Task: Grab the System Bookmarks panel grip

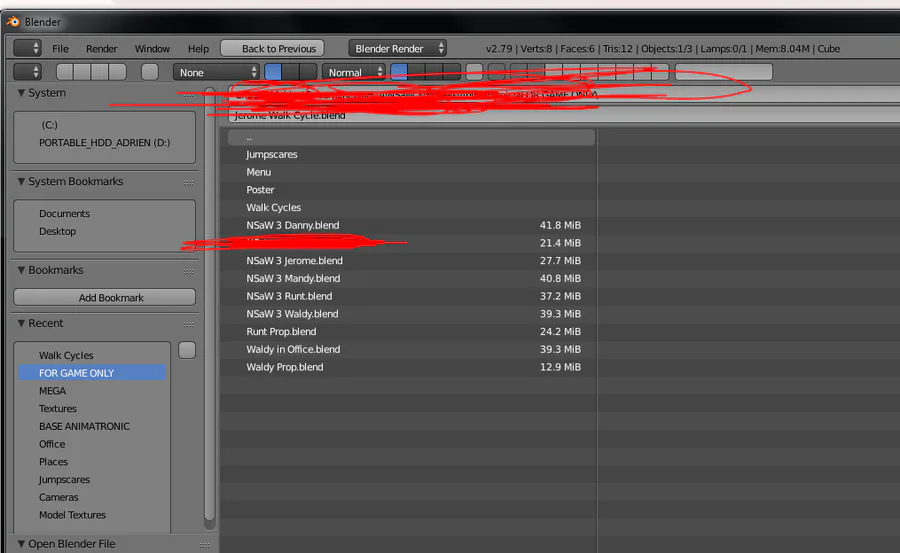Action: tap(189, 183)
